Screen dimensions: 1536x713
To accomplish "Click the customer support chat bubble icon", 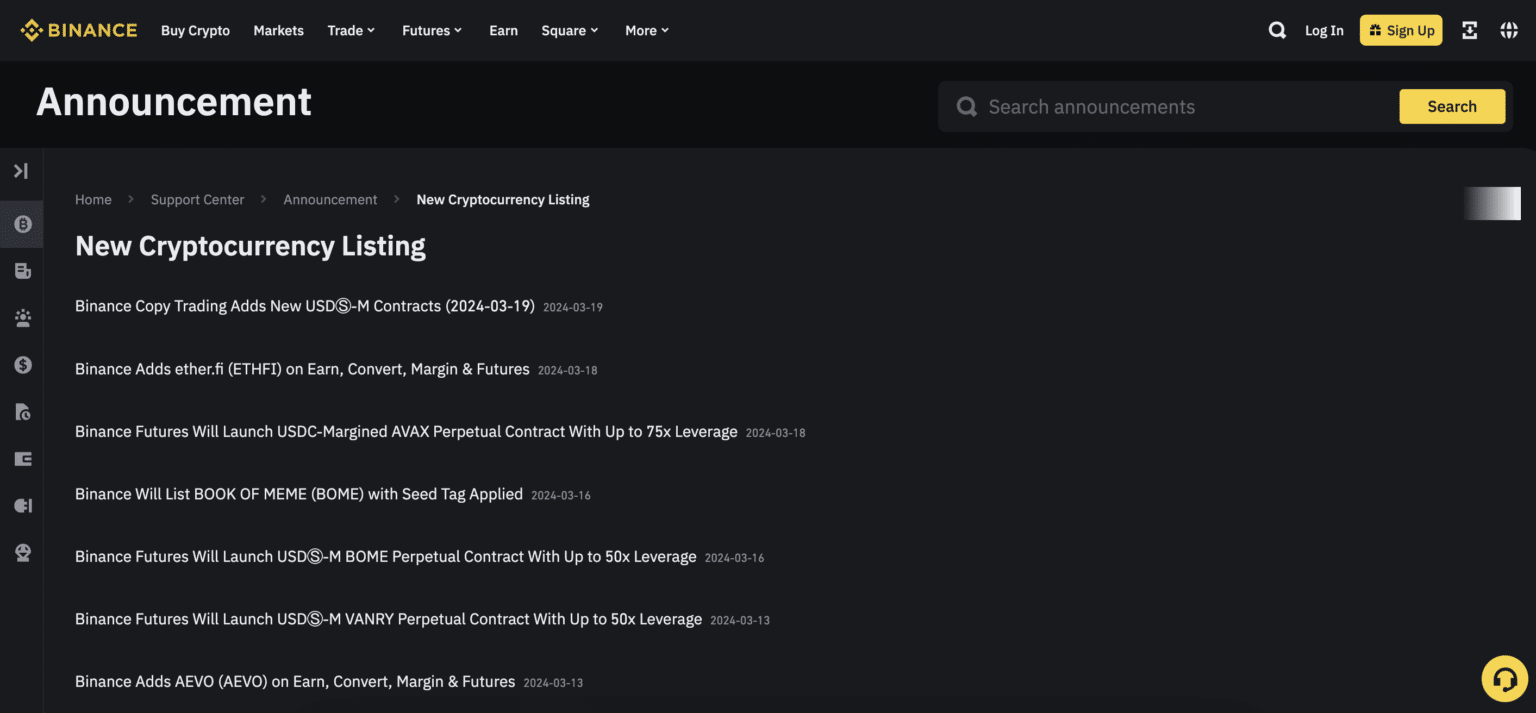I will [x=1505, y=678].
